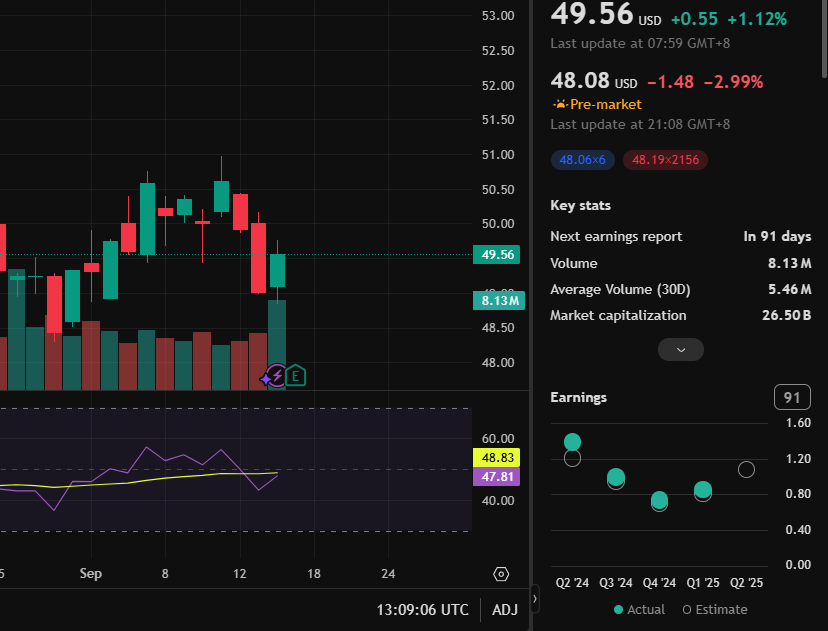The height and width of the screenshot is (631, 828).
Task: Click the teal 8.13M volume axis label
Action: click(498, 300)
